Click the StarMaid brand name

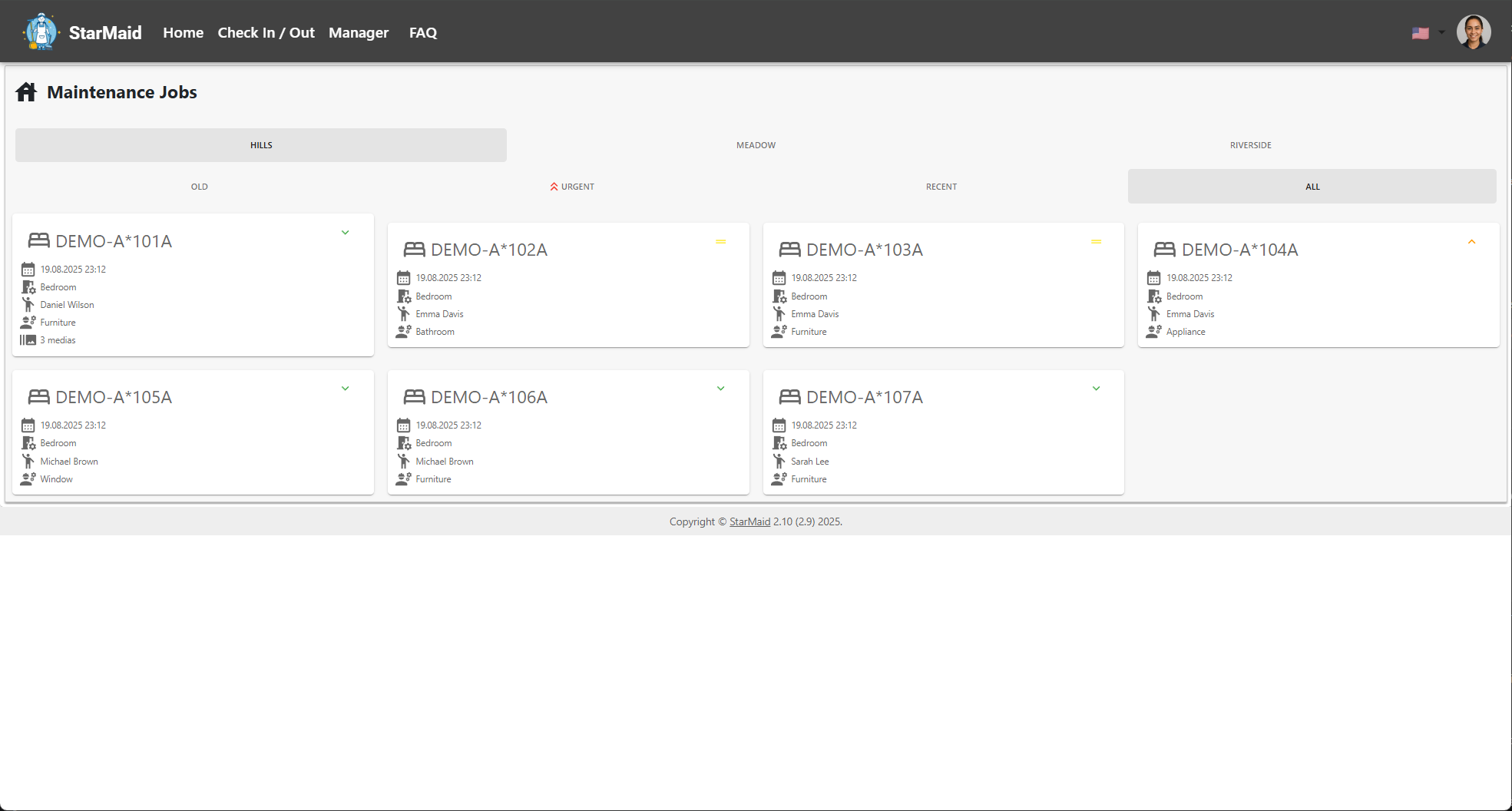[105, 32]
